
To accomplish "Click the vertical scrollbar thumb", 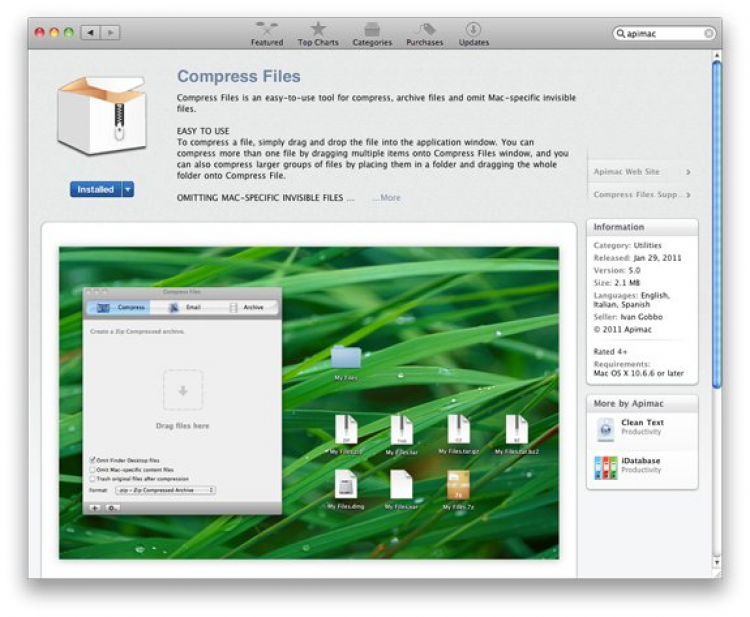I will coord(717,225).
